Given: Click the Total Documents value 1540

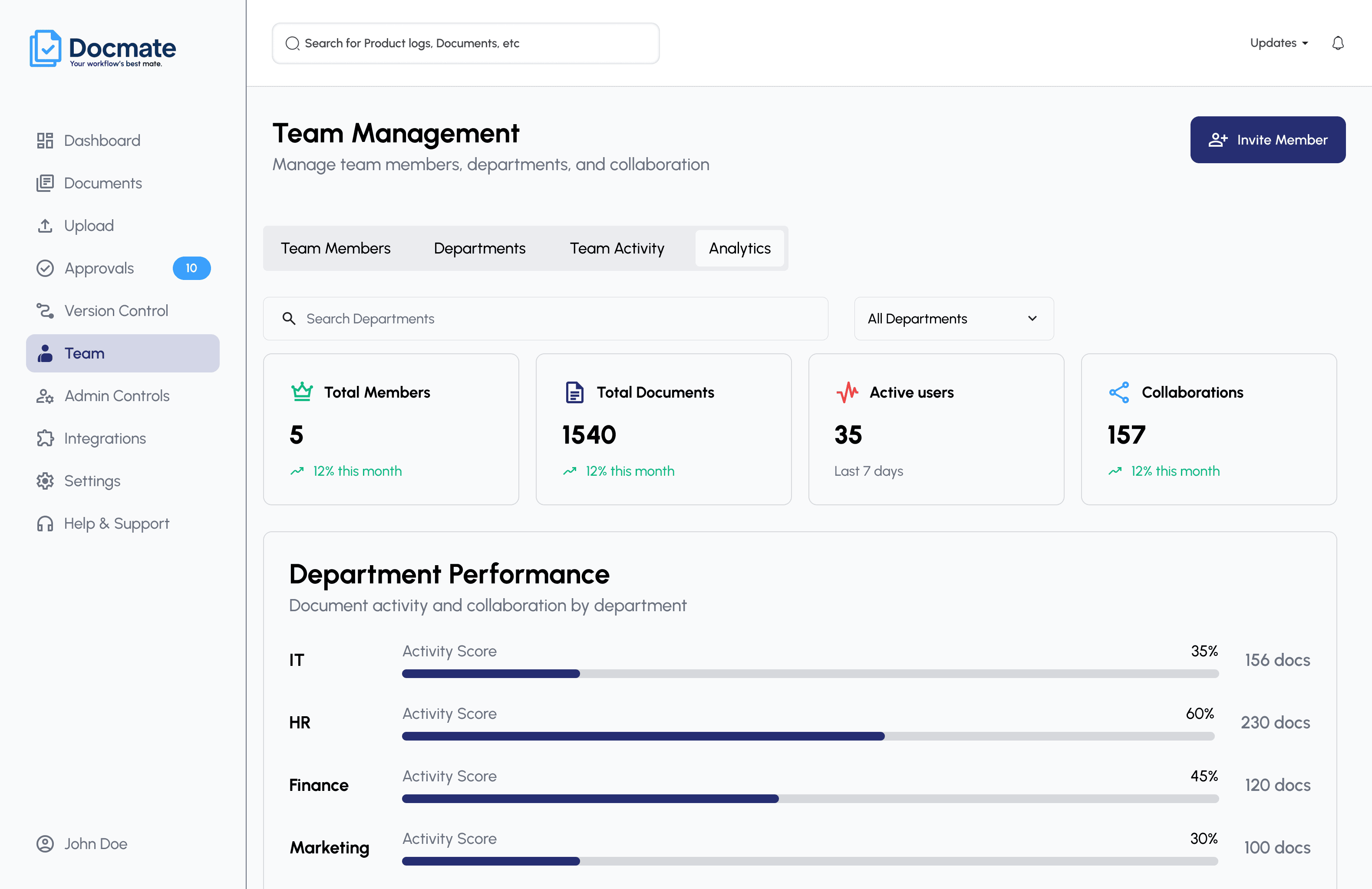Looking at the screenshot, I should click(x=589, y=435).
